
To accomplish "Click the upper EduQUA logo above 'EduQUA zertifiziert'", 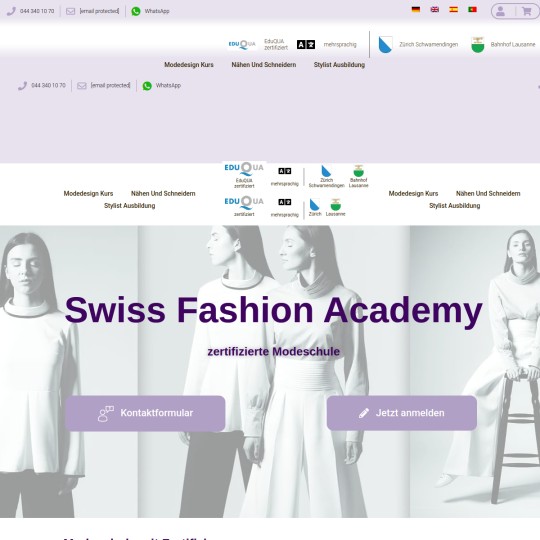I will click(x=244, y=168).
